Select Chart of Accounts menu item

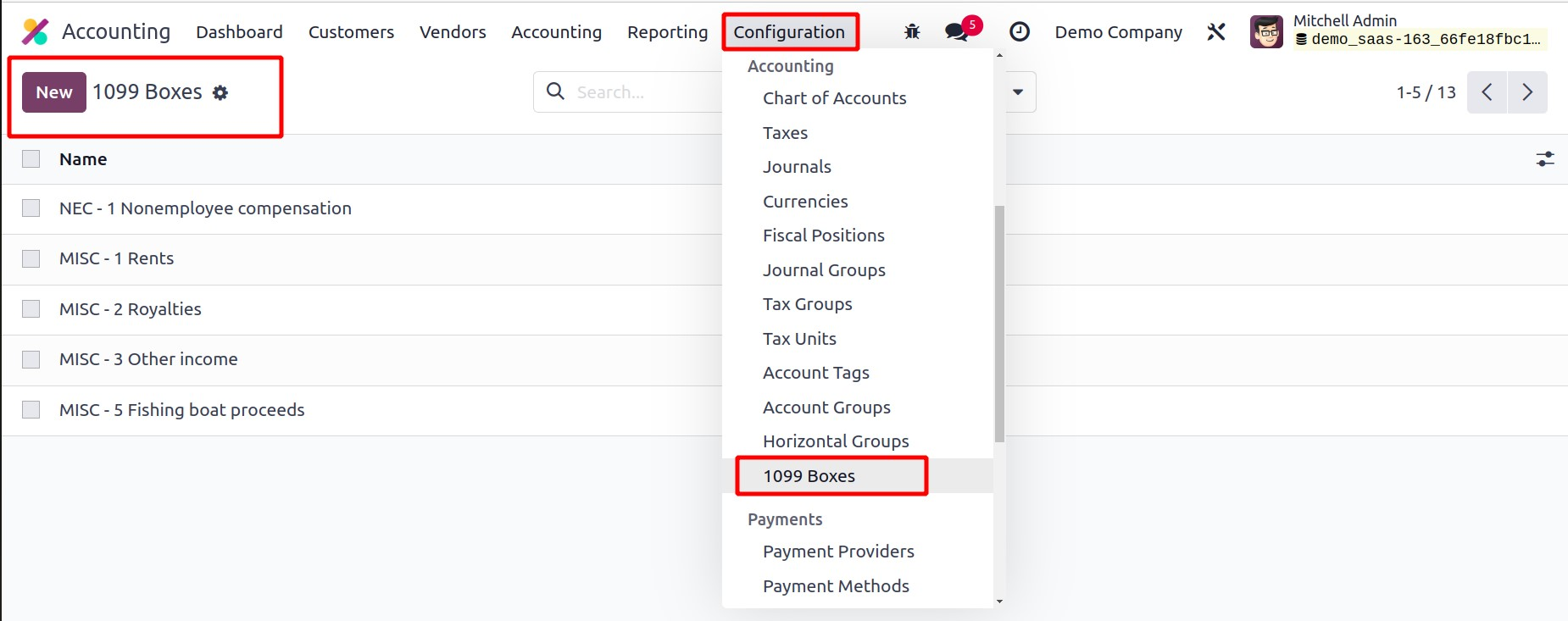point(834,98)
